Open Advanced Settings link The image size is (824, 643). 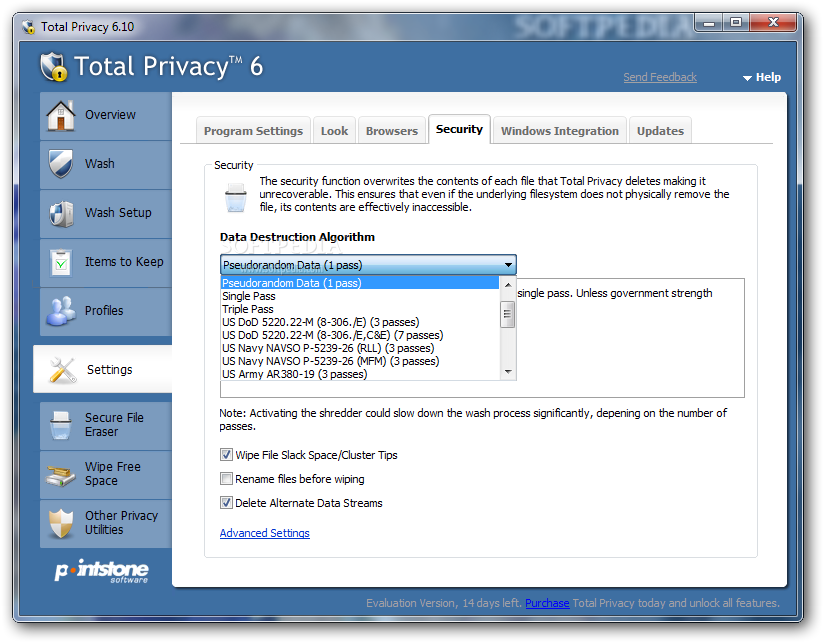(264, 533)
